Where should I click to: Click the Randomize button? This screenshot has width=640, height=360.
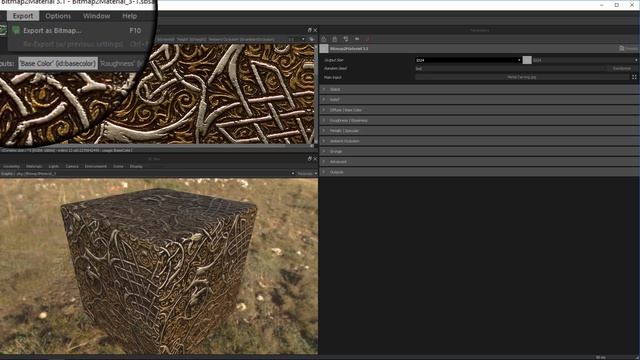tap(622, 69)
